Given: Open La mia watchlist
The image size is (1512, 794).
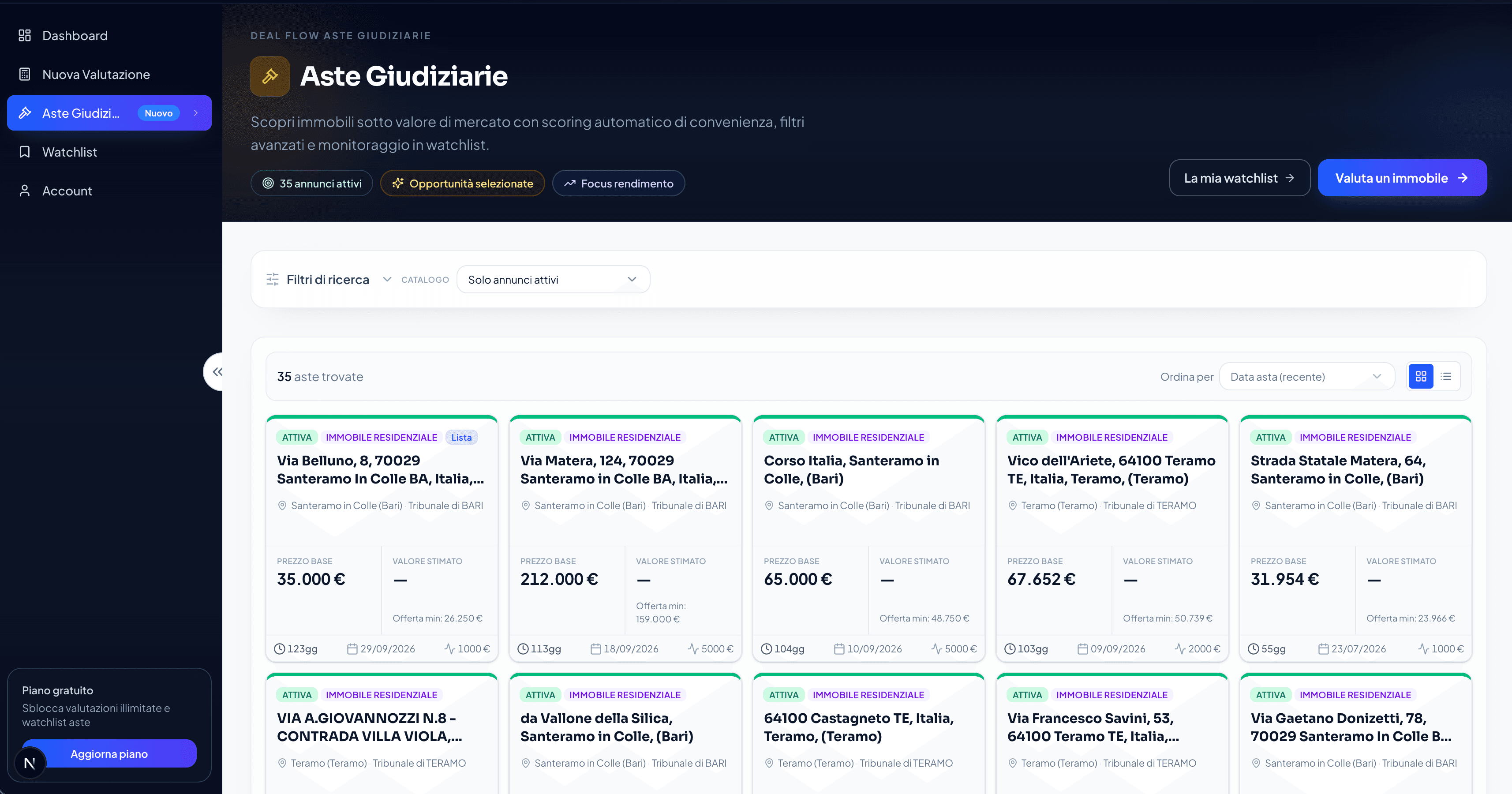Looking at the screenshot, I should pyautogui.click(x=1240, y=178).
